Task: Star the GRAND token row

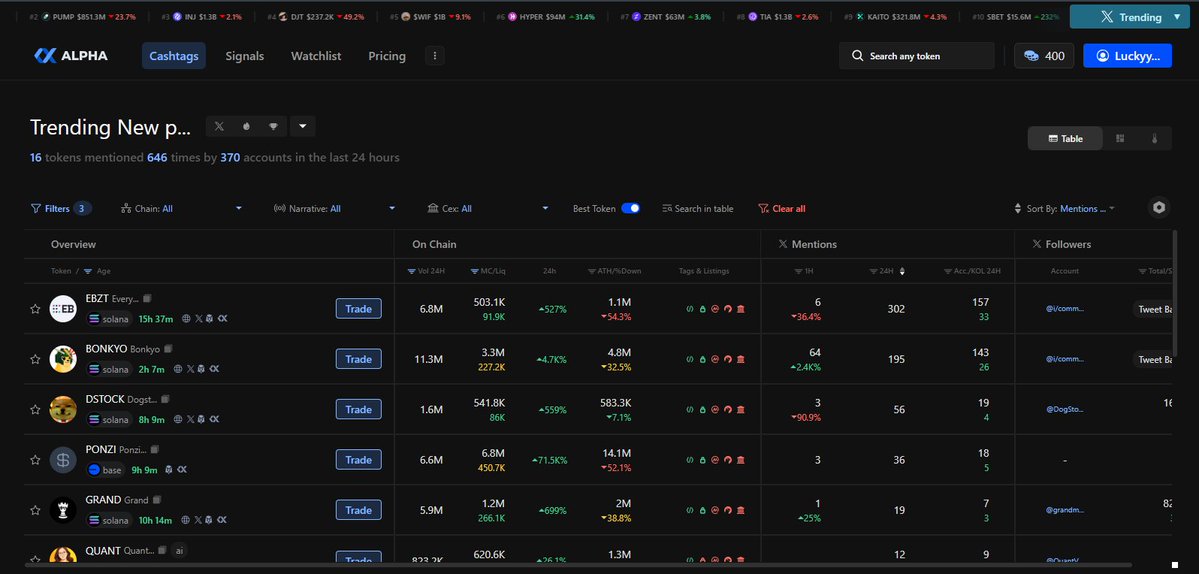Action: point(35,511)
